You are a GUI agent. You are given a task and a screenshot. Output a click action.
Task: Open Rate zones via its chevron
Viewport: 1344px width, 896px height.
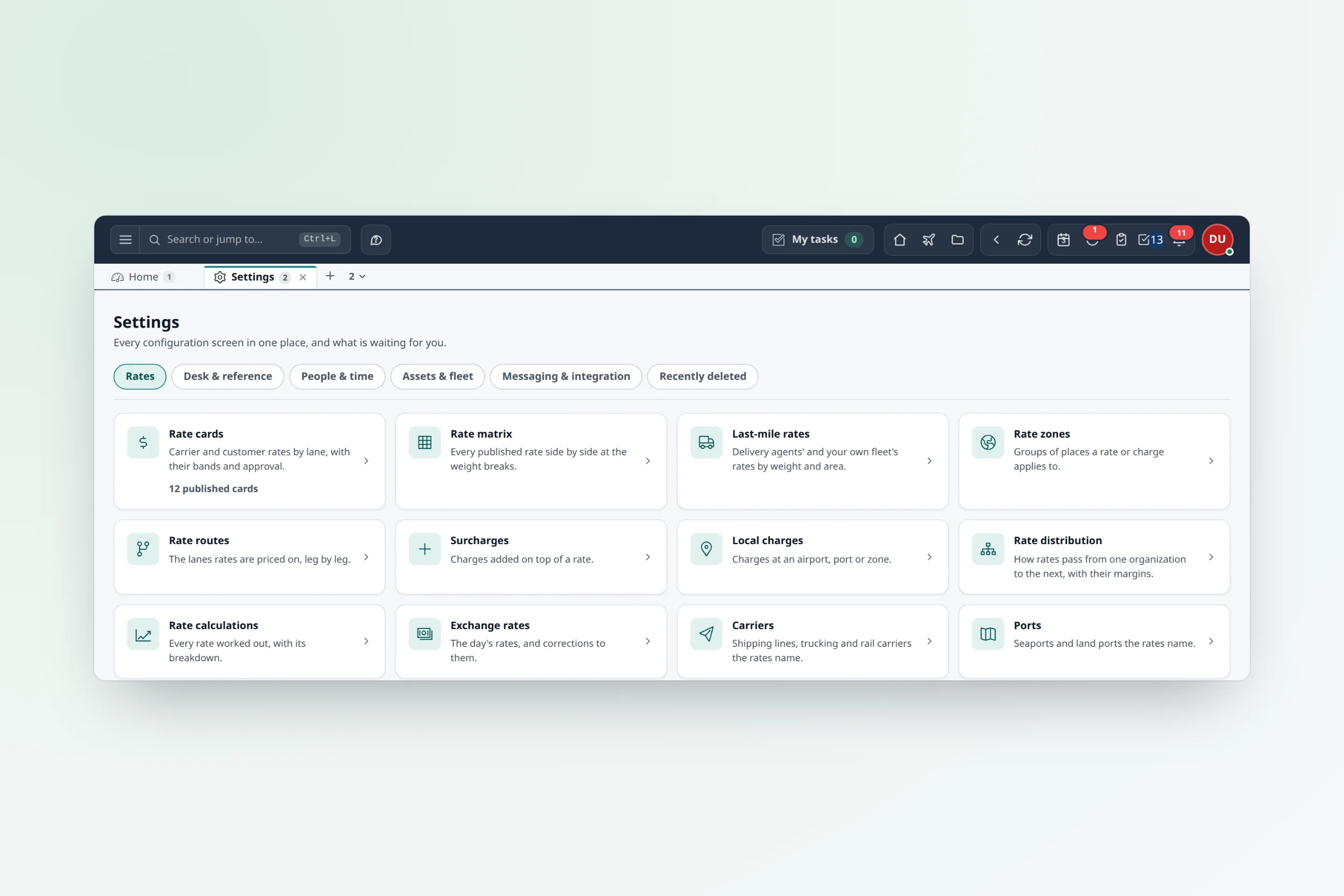(x=1211, y=461)
